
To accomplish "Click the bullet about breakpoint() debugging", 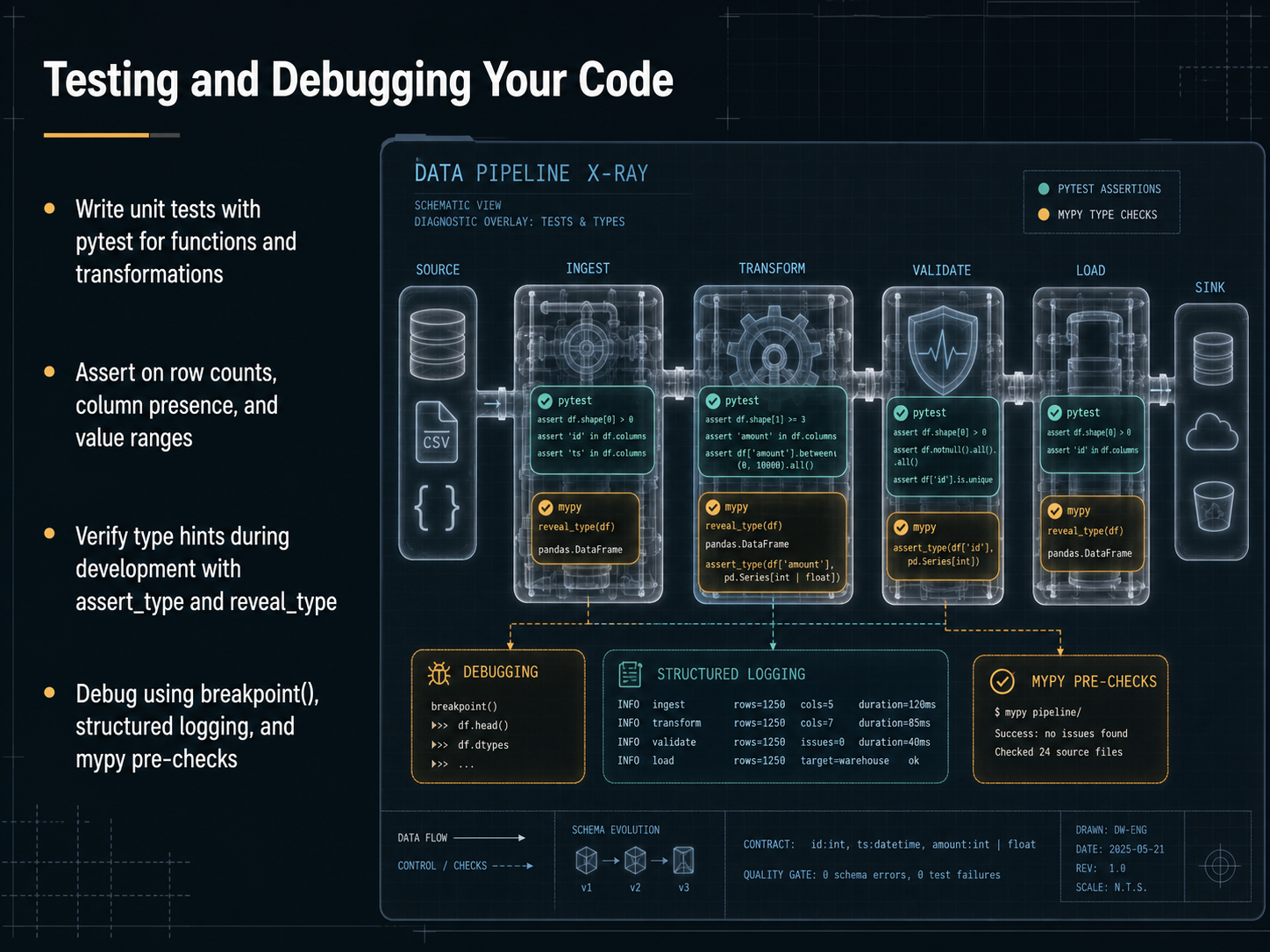I will coord(197,727).
